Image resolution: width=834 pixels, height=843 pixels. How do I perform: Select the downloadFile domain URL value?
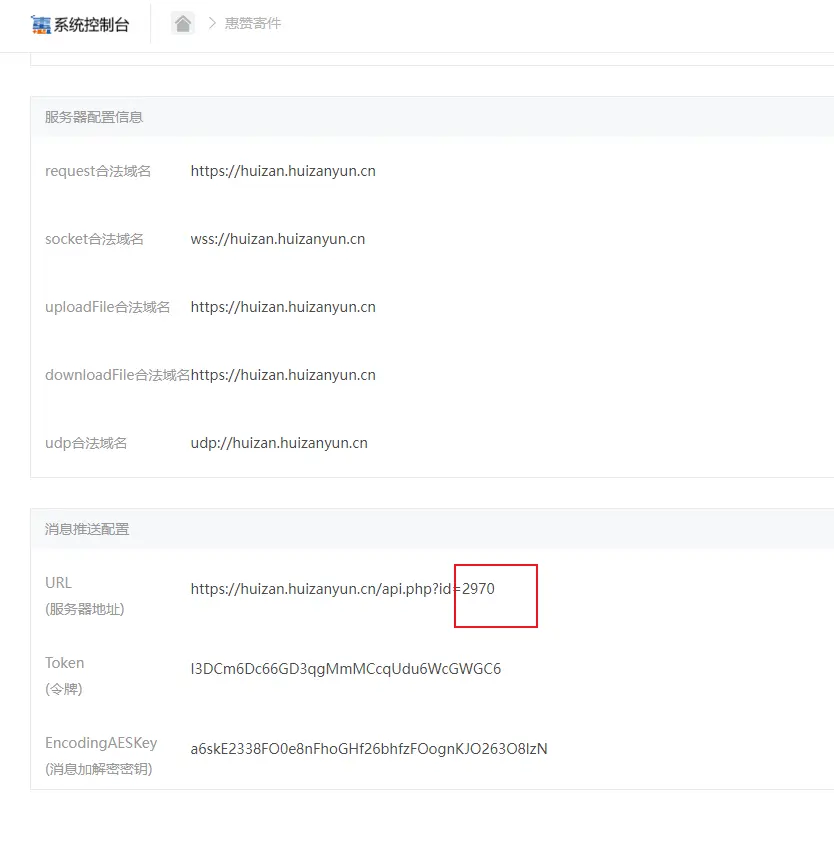[x=283, y=375]
